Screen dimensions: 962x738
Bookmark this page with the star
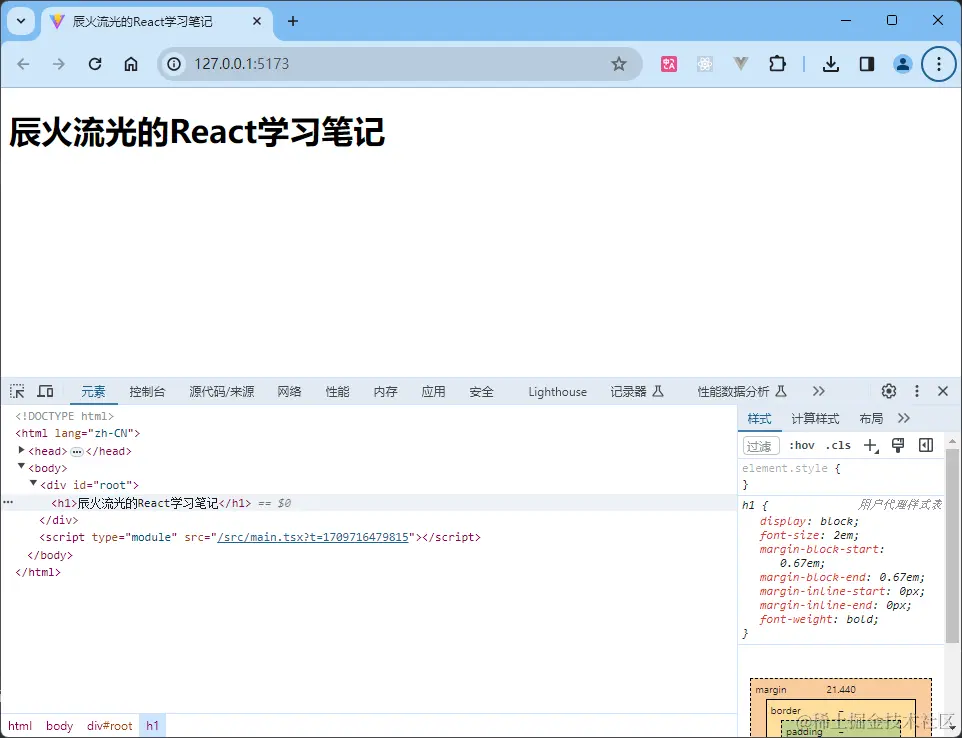point(619,64)
